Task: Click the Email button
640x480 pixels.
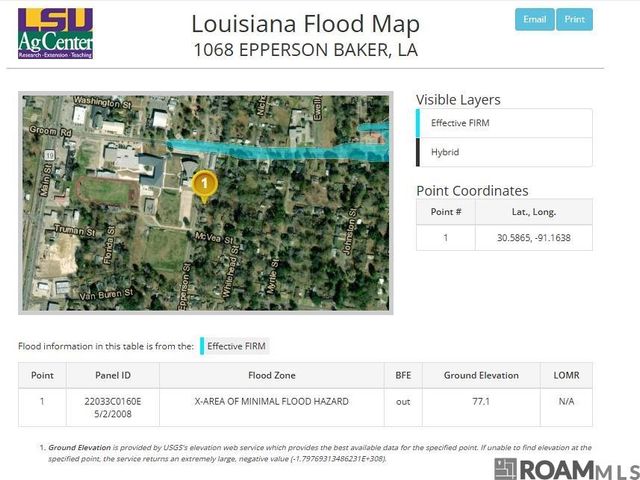Action: (x=534, y=20)
